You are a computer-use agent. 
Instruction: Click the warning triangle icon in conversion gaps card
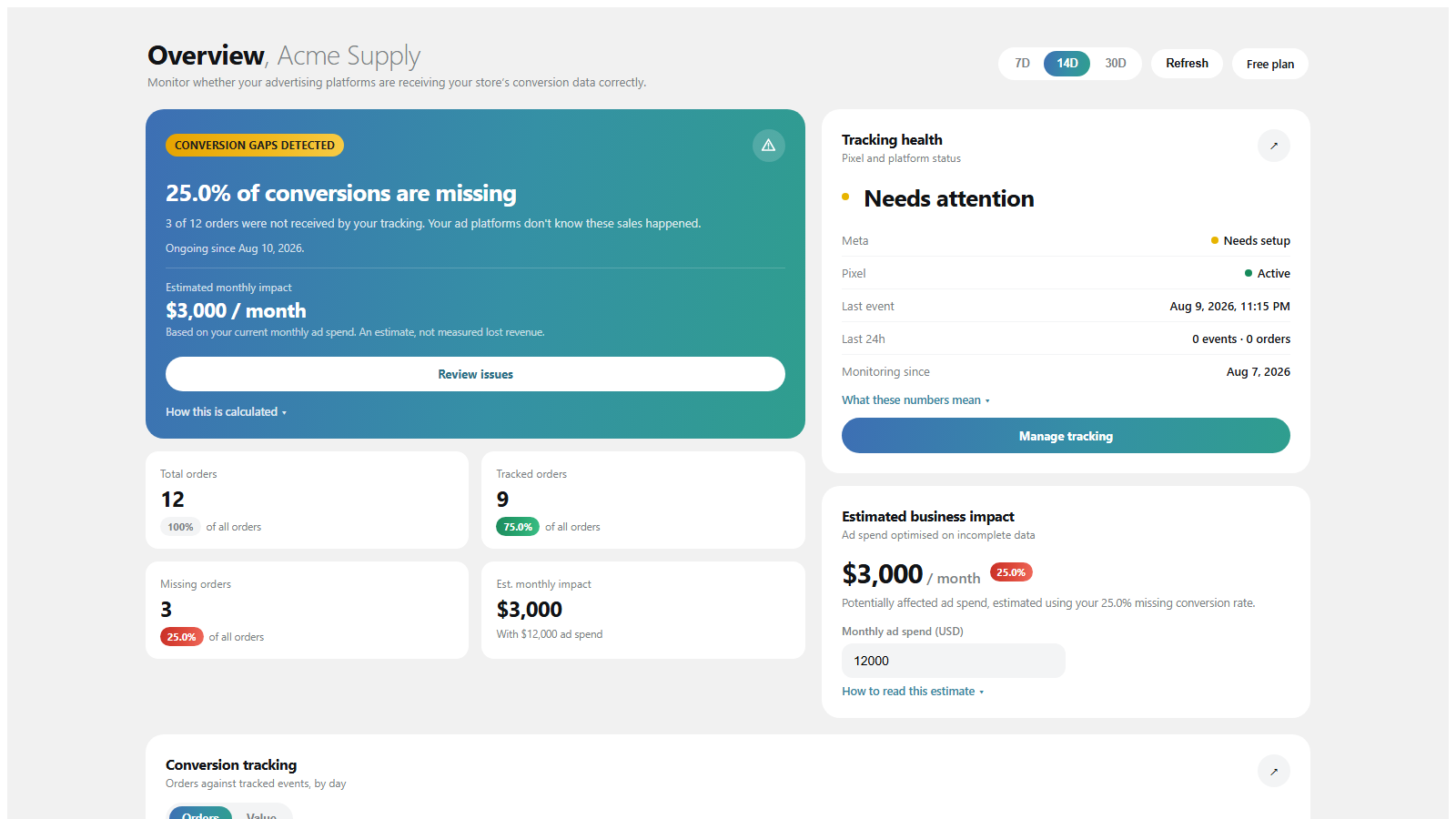tap(768, 146)
